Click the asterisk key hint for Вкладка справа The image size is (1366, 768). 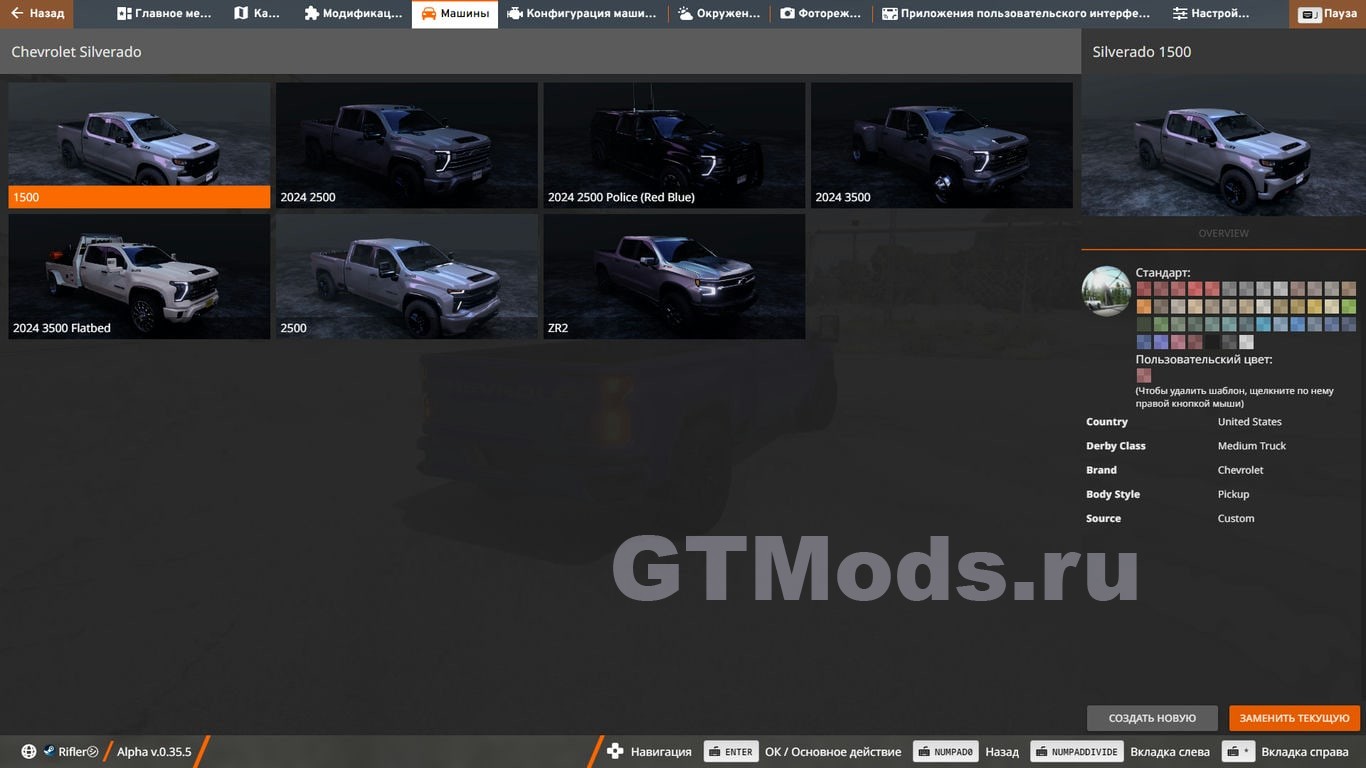click(1238, 752)
